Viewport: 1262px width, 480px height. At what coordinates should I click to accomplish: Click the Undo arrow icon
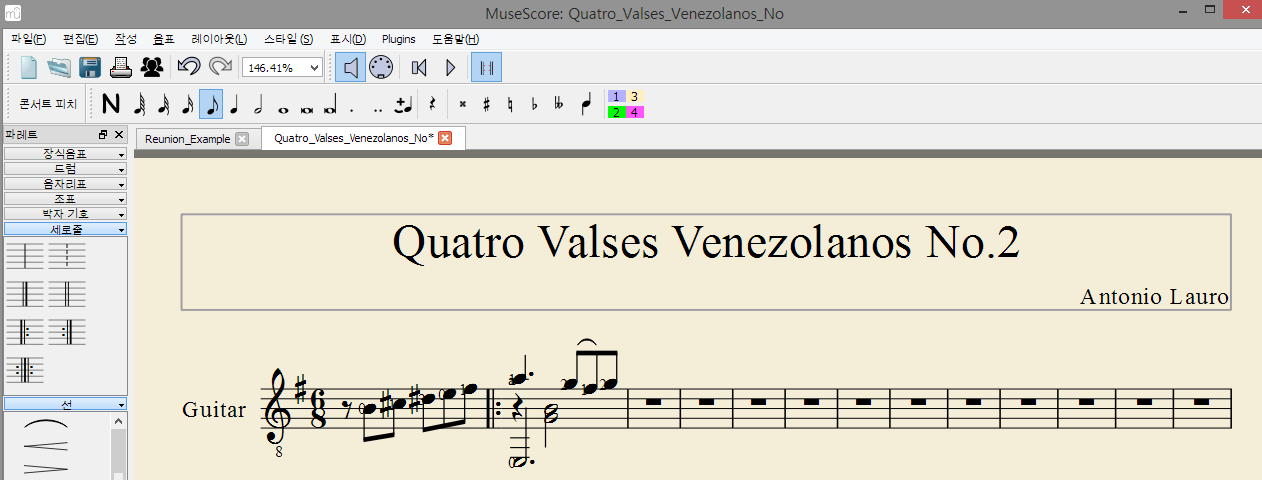point(188,67)
